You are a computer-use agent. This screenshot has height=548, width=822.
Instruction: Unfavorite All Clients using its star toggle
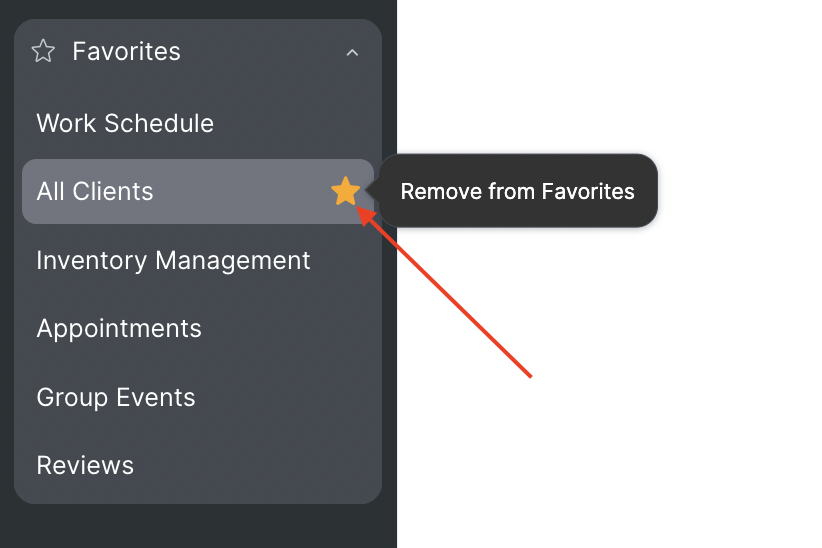[x=345, y=191]
